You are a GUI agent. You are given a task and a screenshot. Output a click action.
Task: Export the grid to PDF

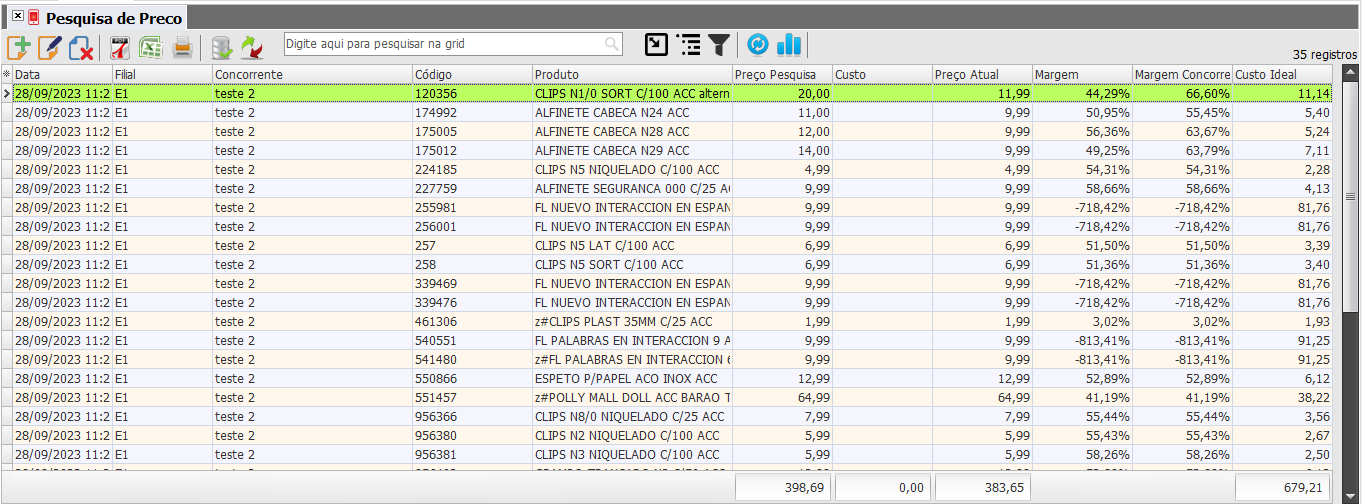[120, 46]
